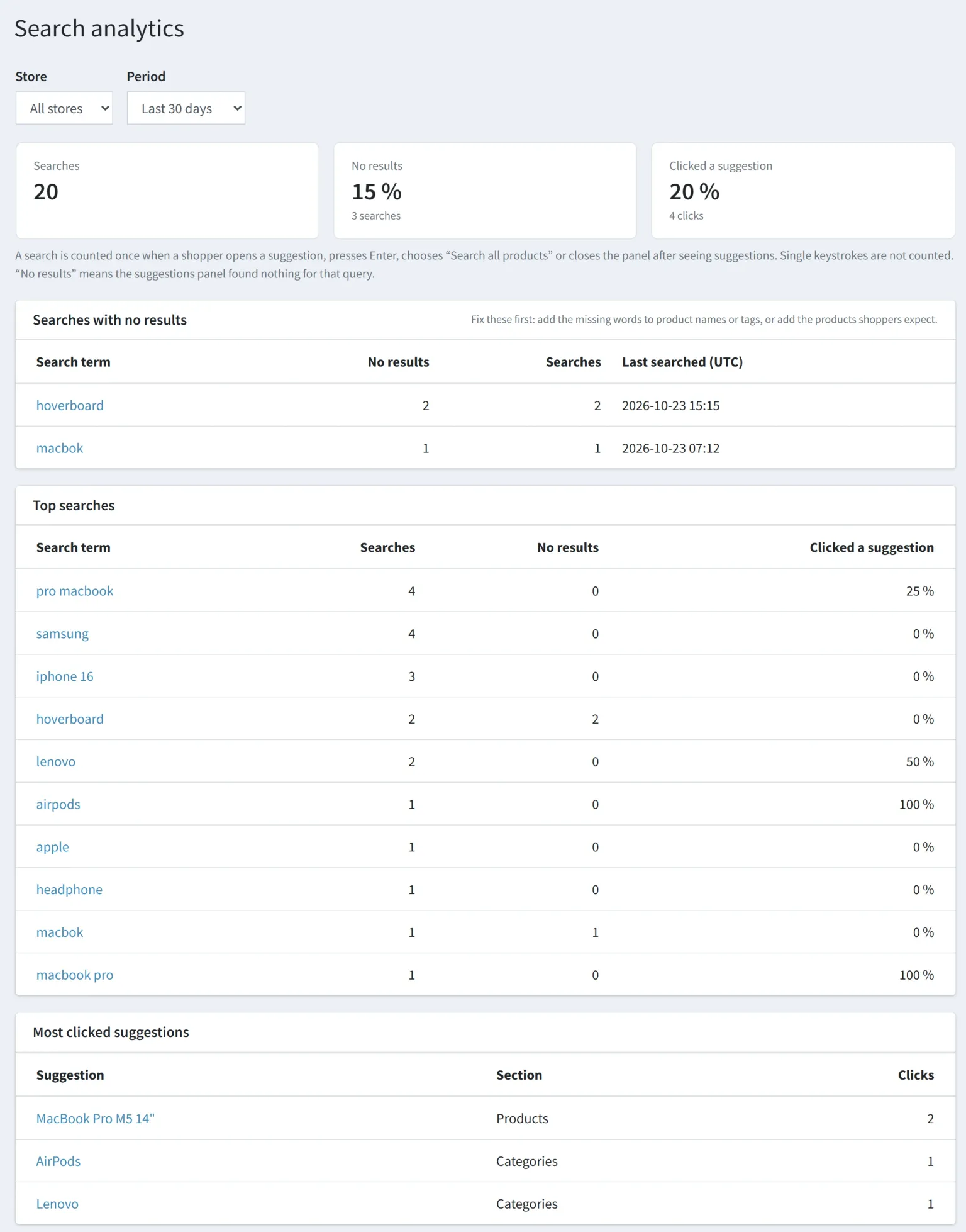This screenshot has height=1232, width=966.
Task: Click the Searches with no results heading
Action: 110,320
